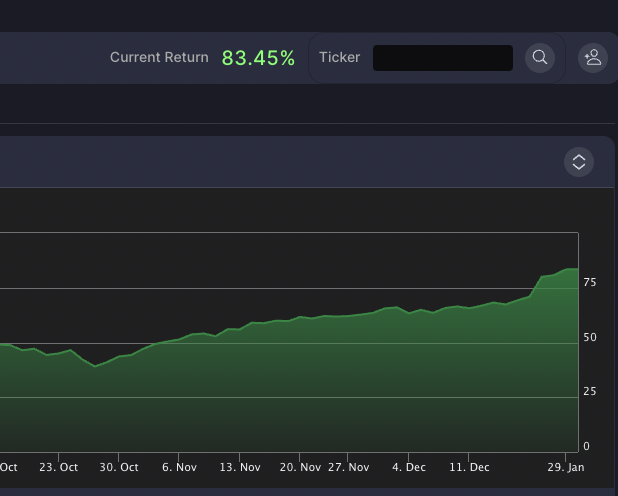Screen dimensions: 618x496
Task: Select the 30. Oct date on x-axis
Action: click(119, 467)
